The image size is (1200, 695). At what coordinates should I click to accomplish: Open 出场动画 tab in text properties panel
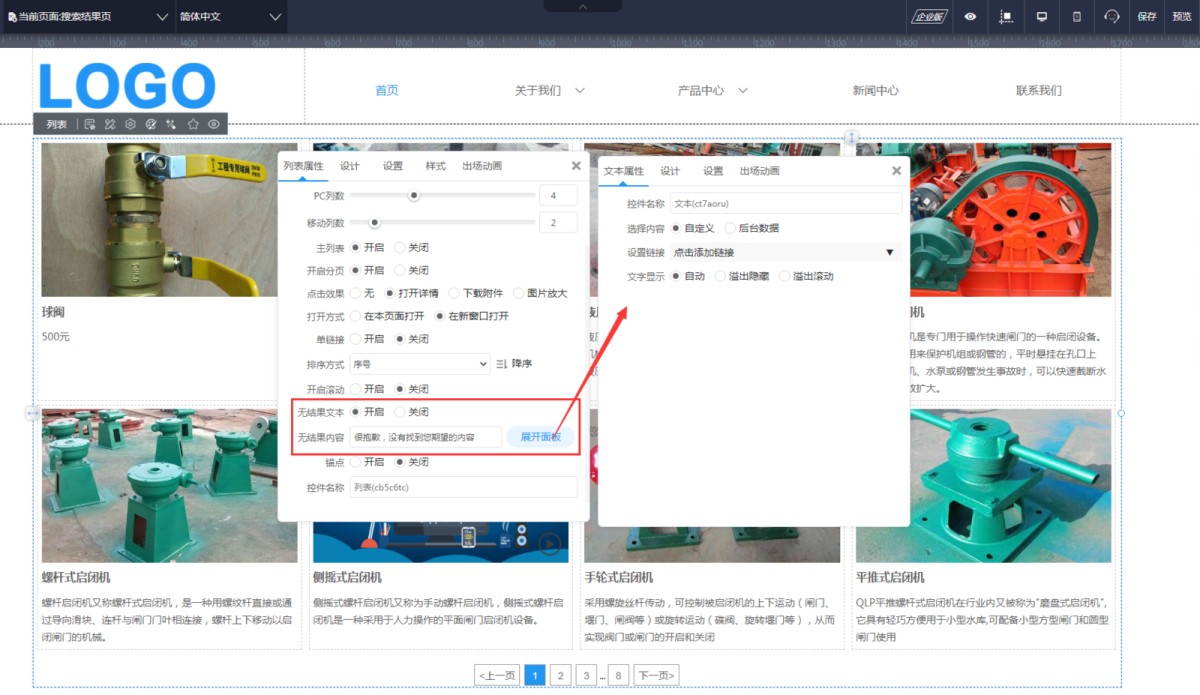pos(759,171)
